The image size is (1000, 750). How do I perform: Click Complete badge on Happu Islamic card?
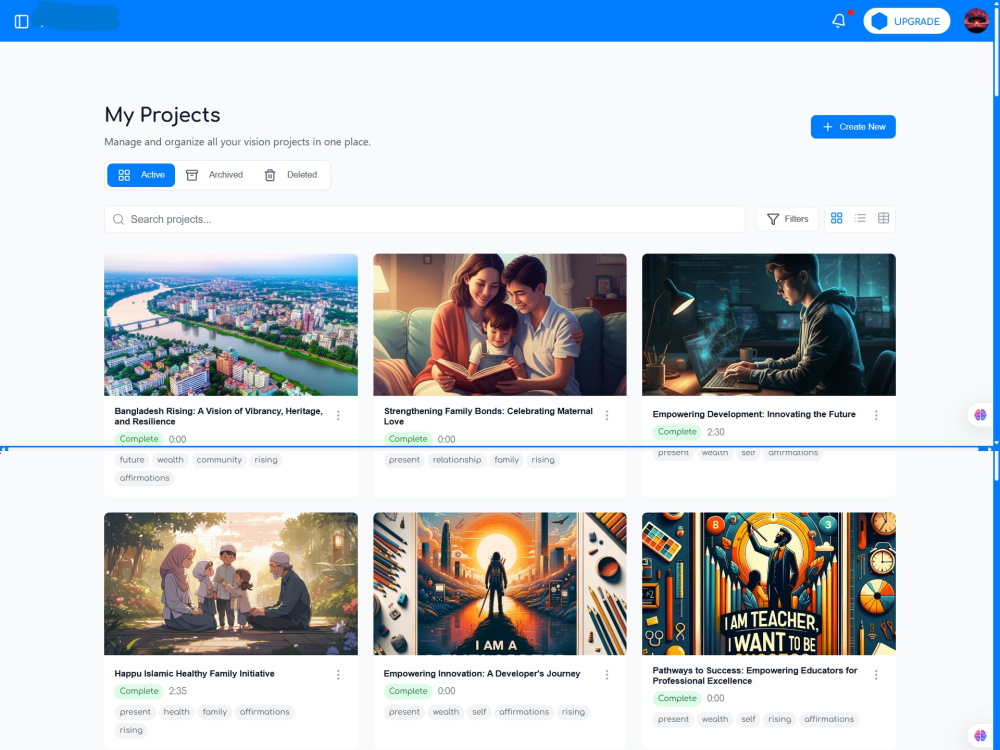click(139, 691)
